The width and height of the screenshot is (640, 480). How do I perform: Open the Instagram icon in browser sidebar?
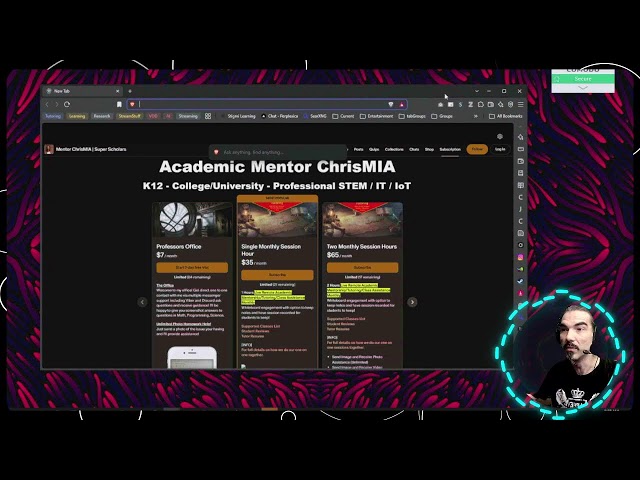click(x=520, y=257)
